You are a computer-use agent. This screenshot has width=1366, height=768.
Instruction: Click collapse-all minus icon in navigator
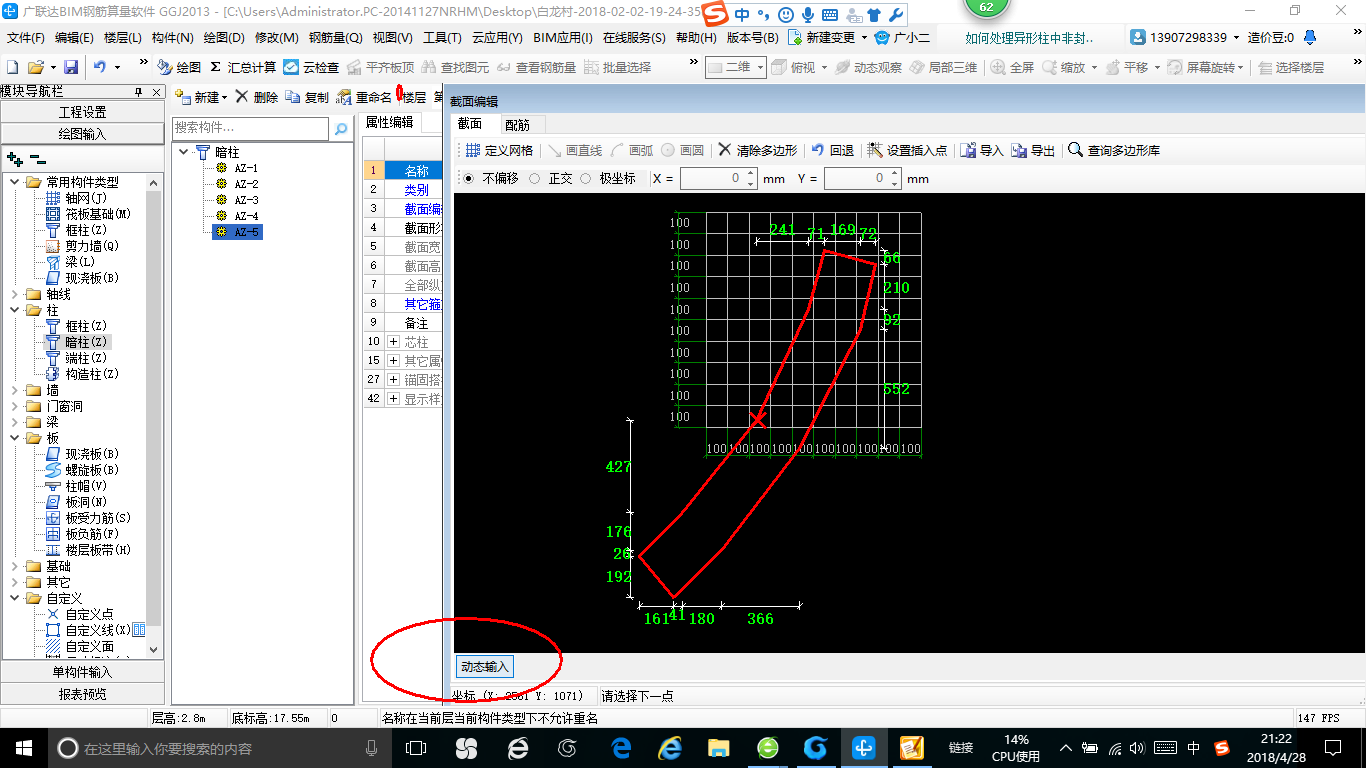tap(37, 158)
